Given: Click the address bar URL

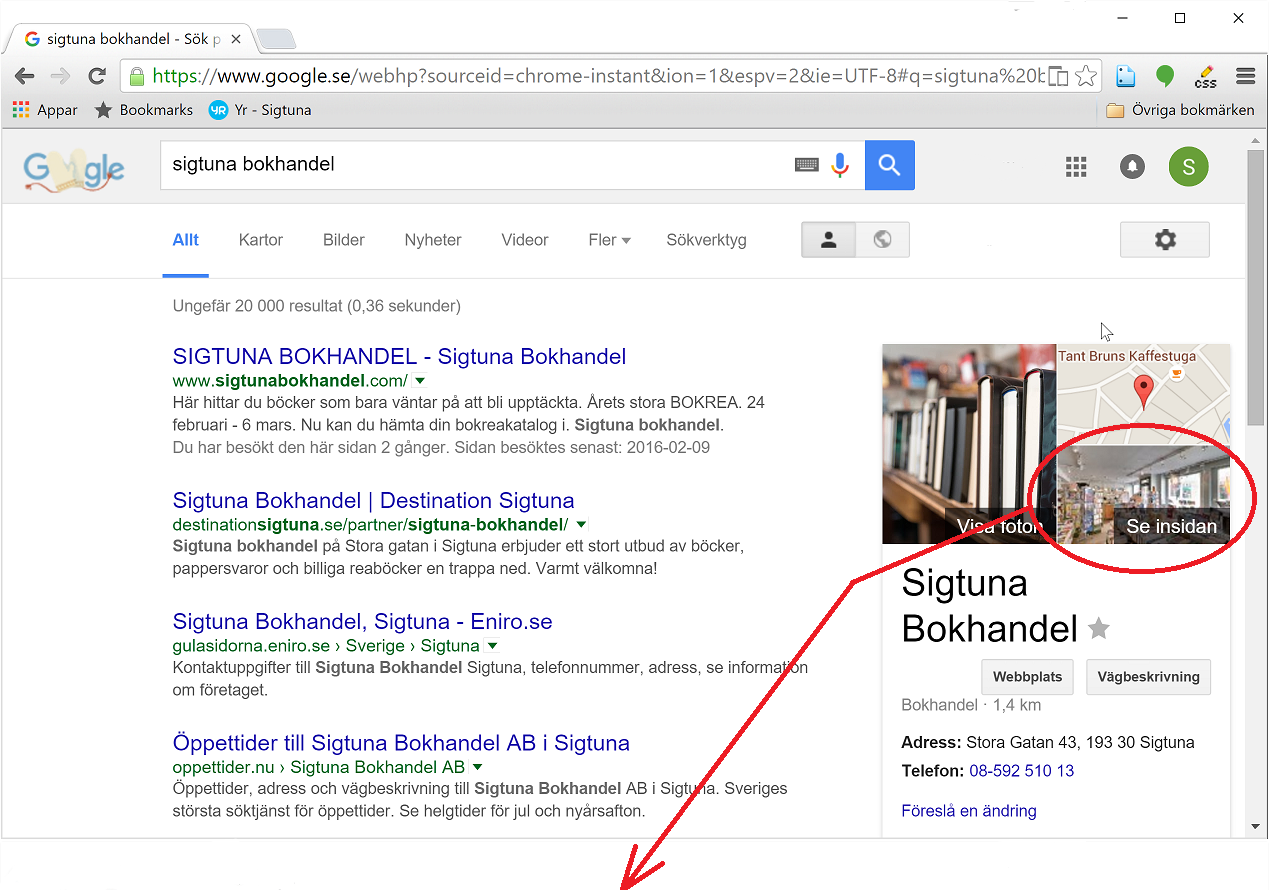Looking at the screenshot, I should tap(597, 77).
